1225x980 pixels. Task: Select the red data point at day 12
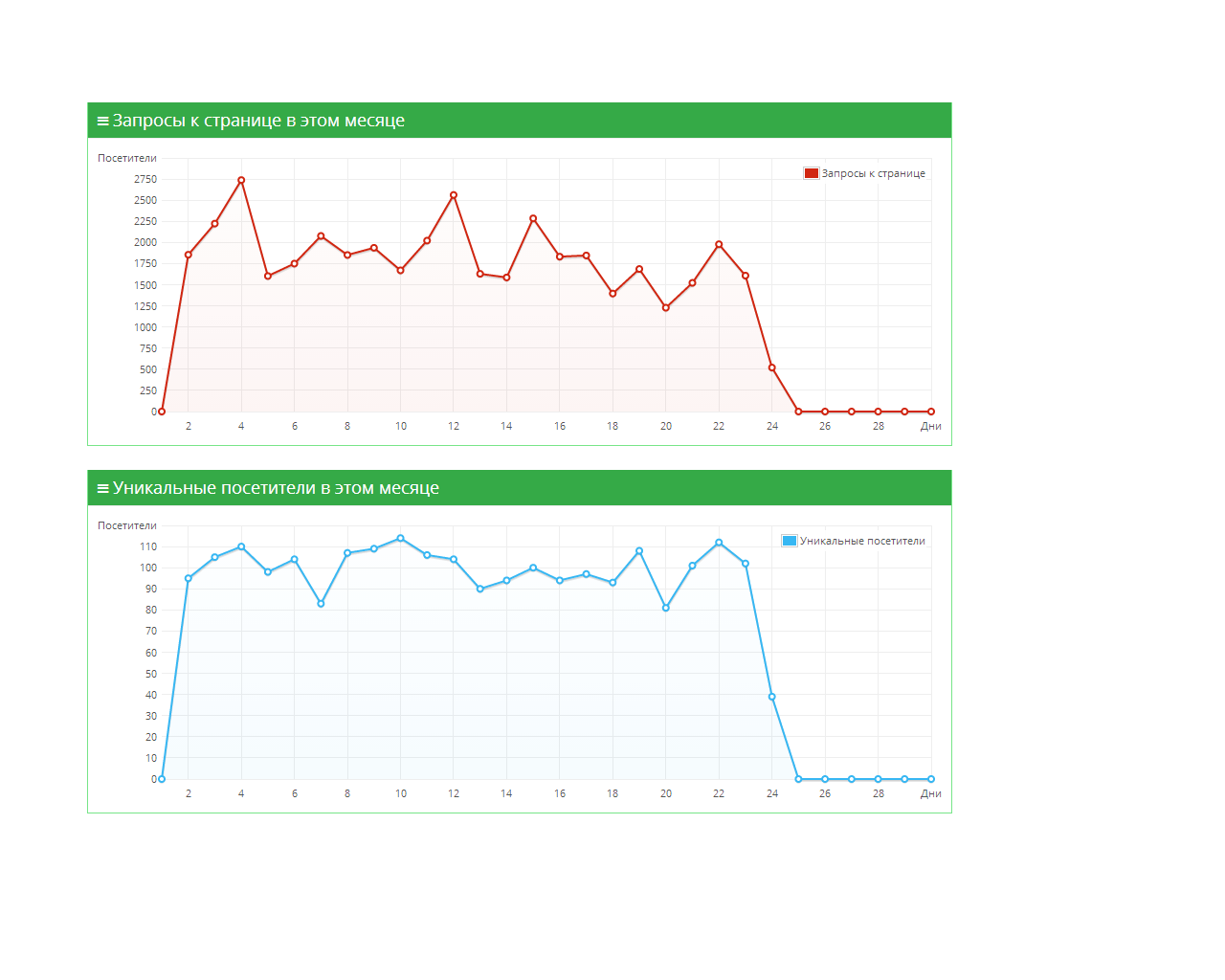click(x=454, y=195)
